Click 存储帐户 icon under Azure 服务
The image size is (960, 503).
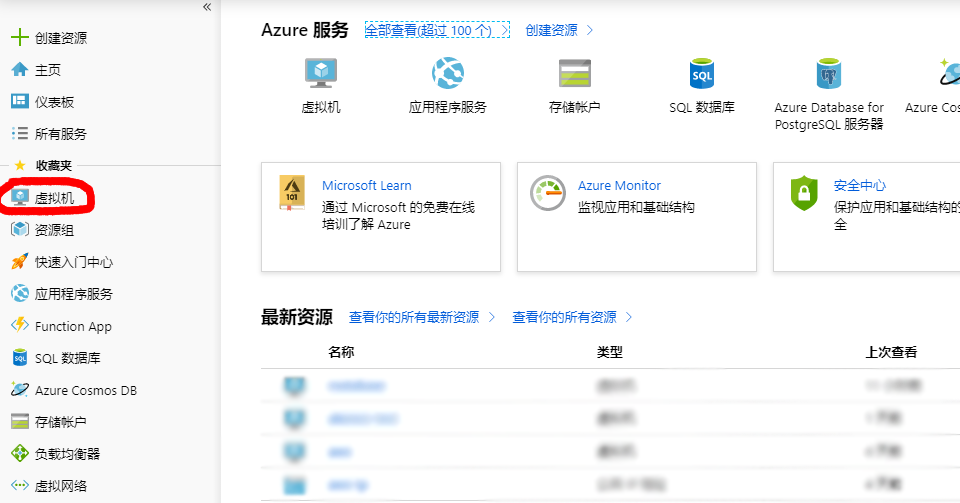click(x=575, y=73)
